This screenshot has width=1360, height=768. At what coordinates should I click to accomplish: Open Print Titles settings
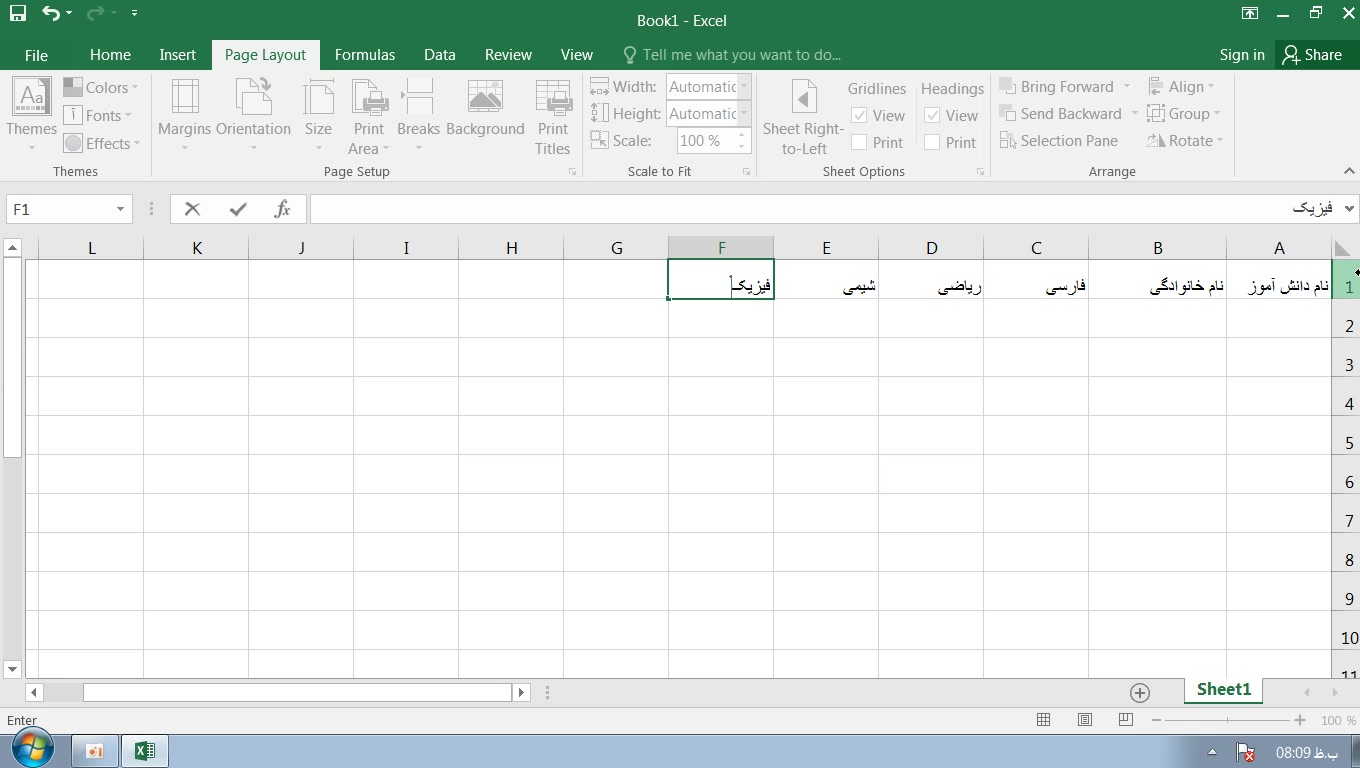coord(552,117)
